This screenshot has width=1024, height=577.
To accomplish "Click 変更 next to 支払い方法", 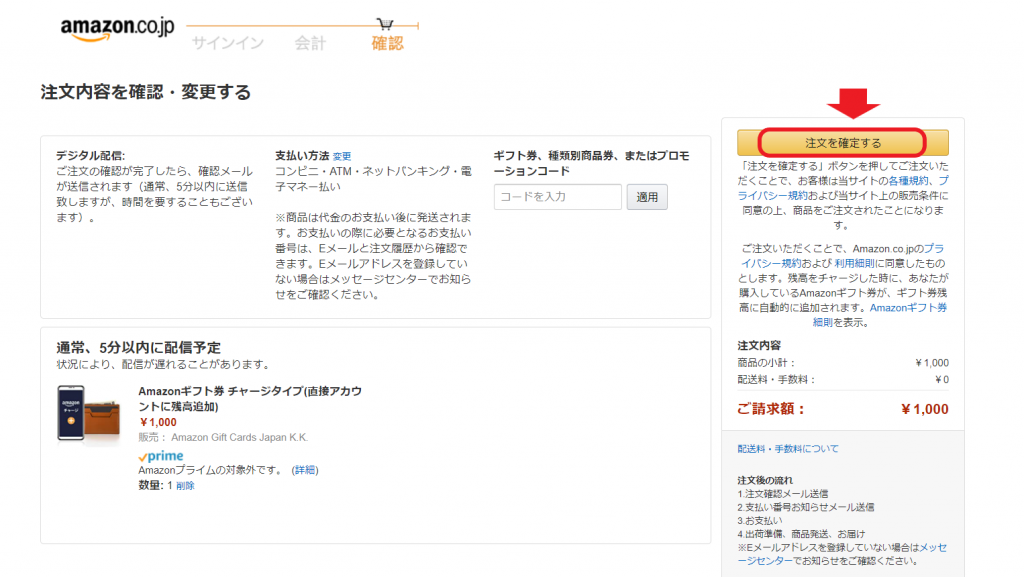I will click(x=342, y=157).
